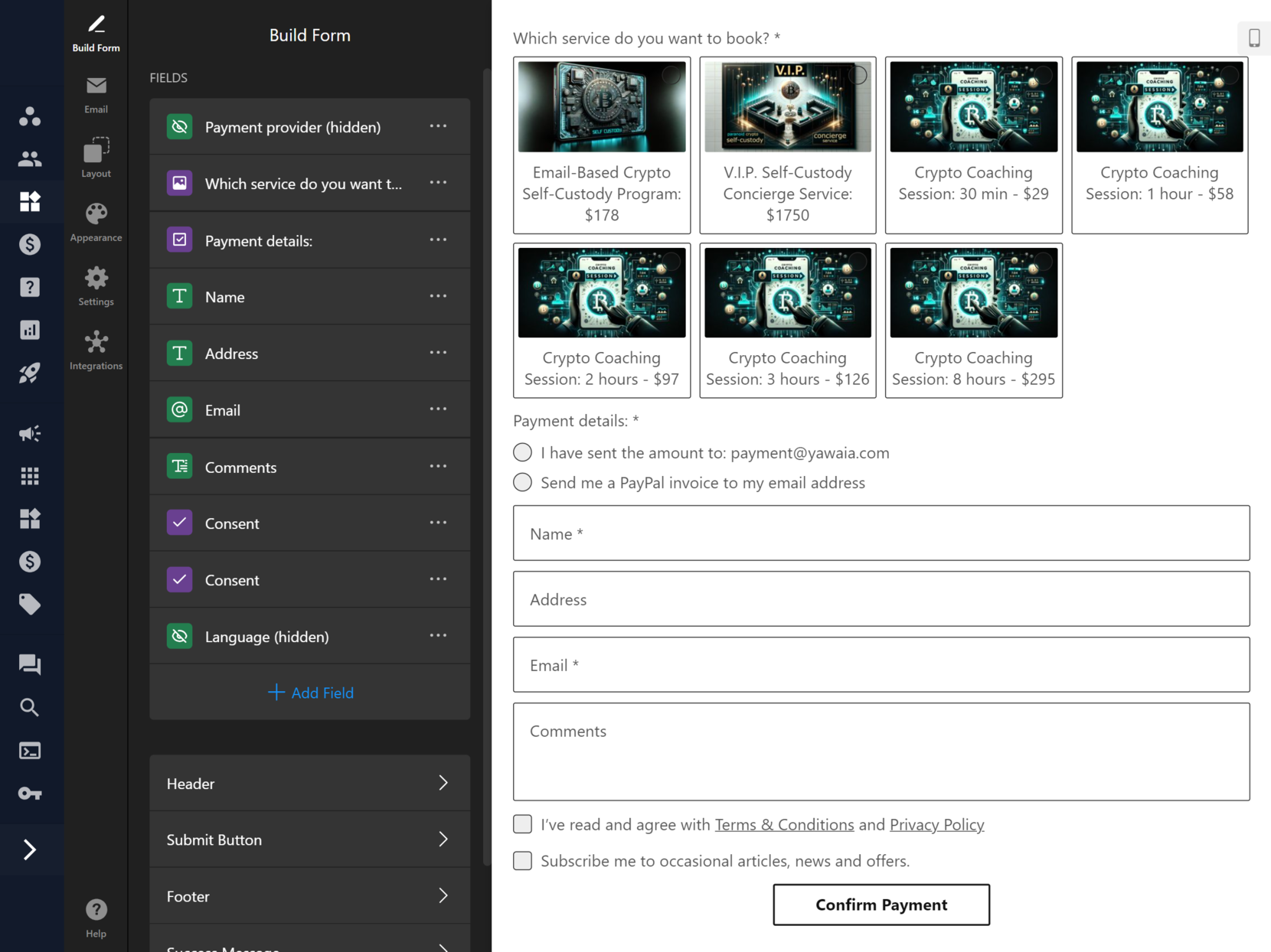The width and height of the screenshot is (1271, 952).
Task: Open the Email panel
Action: click(96, 93)
